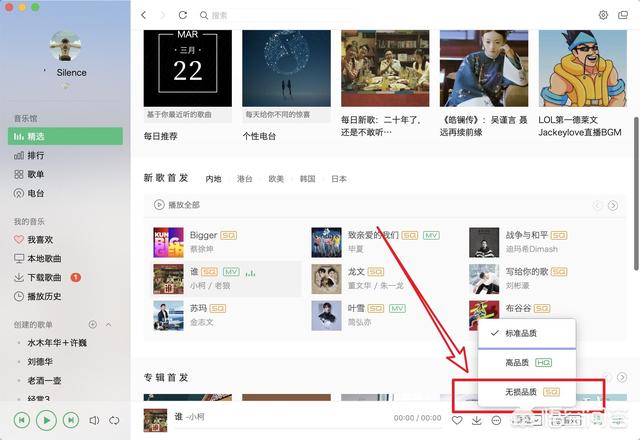This screenshot has width=640, height=440.
Task: Click the heart icon to favorite current song
Action: point(457,420)
